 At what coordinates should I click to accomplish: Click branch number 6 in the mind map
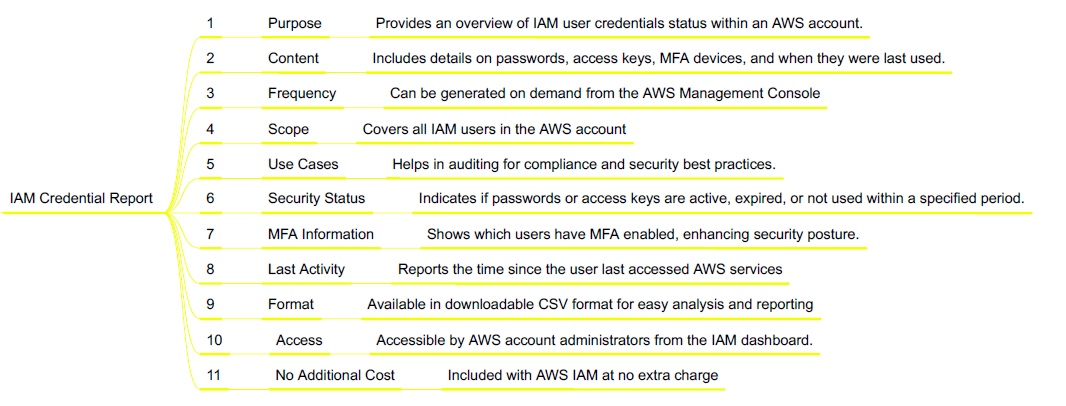210,198
